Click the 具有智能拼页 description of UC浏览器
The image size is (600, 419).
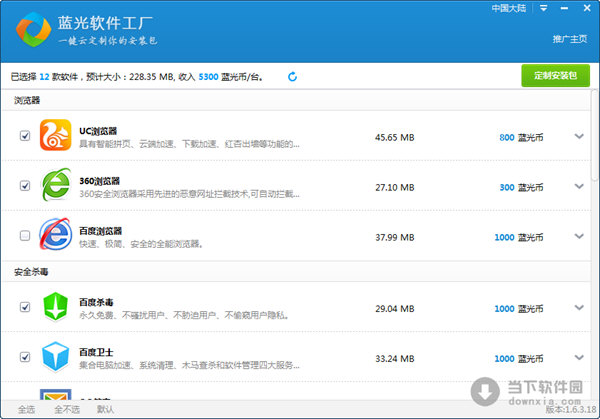pos(189,144)
